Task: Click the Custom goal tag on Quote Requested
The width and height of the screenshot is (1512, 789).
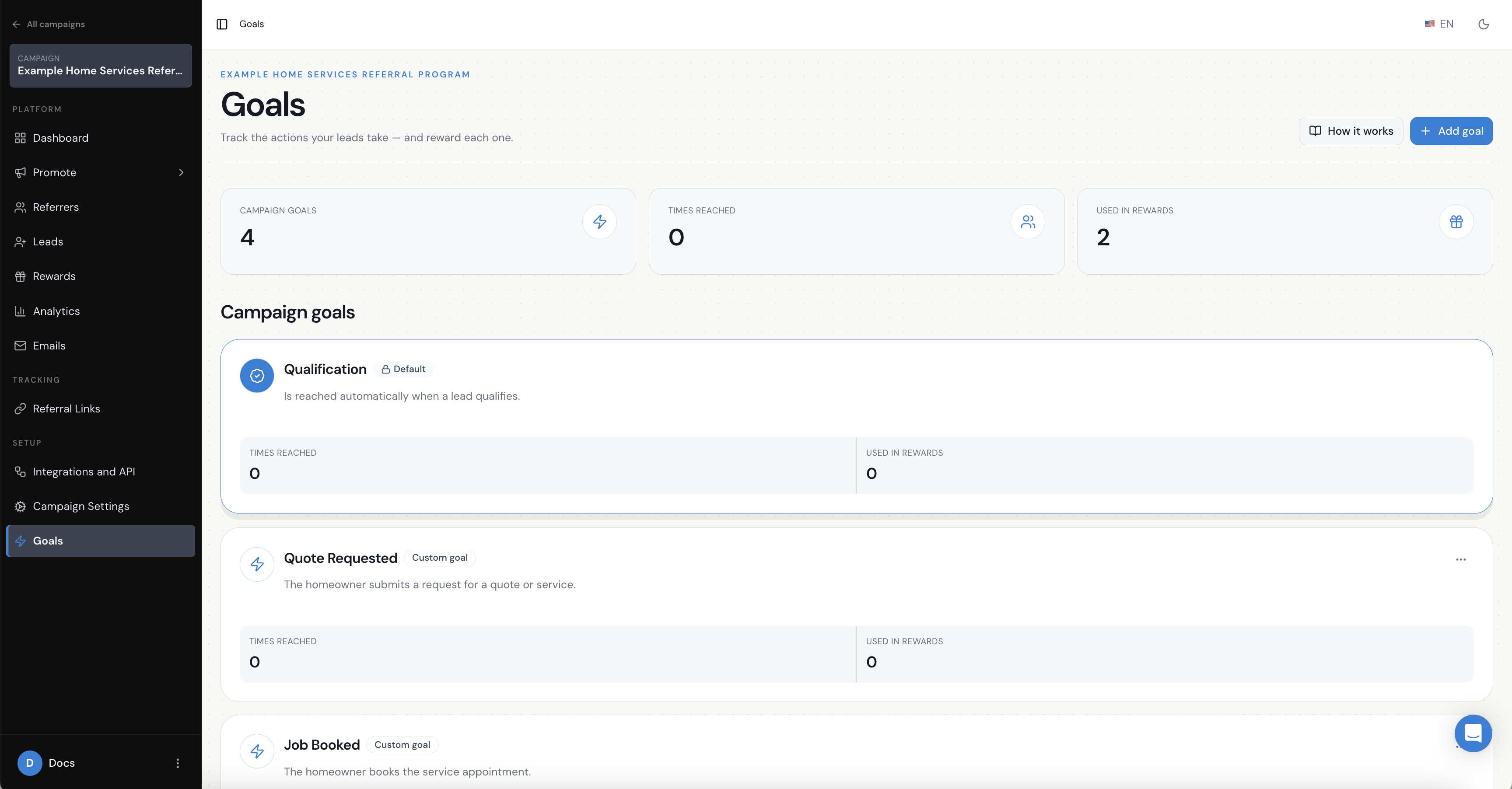Action: point(440,558)
